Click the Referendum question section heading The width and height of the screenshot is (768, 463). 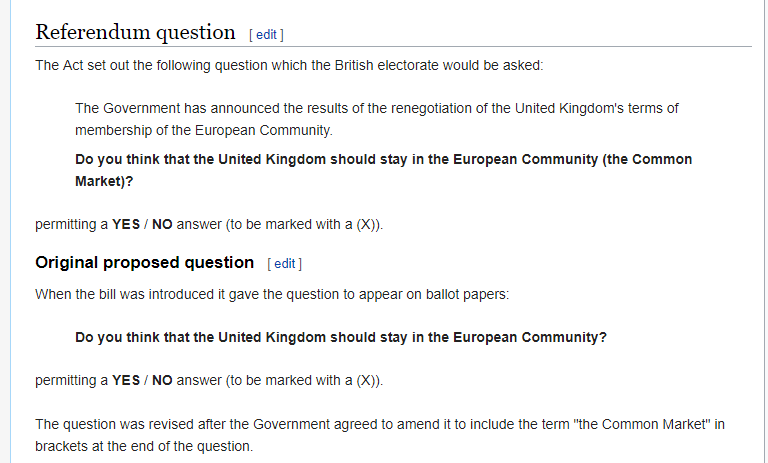pos(135,32)
